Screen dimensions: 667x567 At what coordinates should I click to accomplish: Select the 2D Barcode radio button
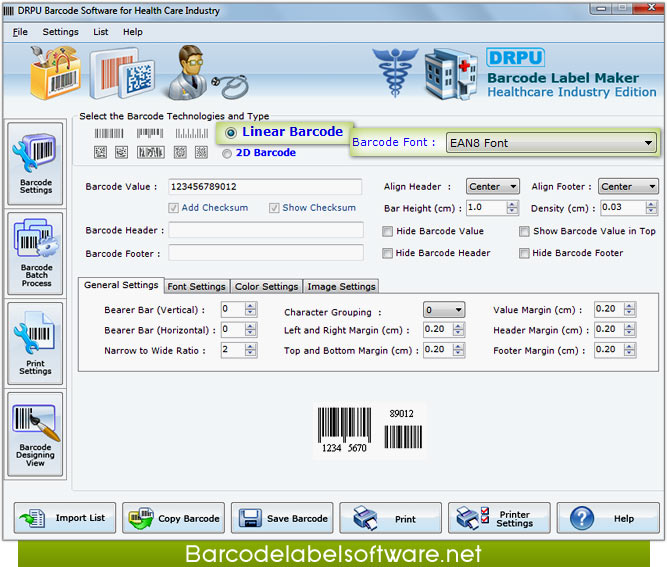(227, 154)
